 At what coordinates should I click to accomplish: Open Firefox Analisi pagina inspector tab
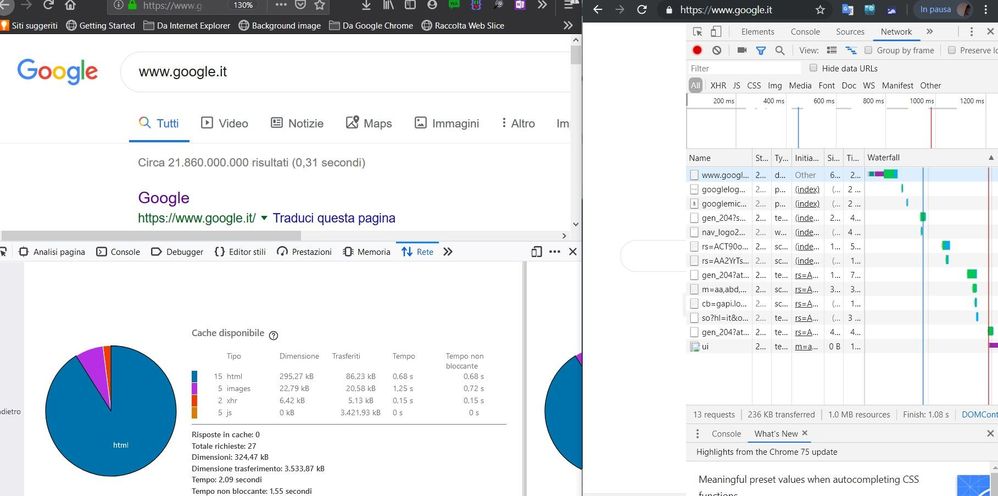click(52, 252)
